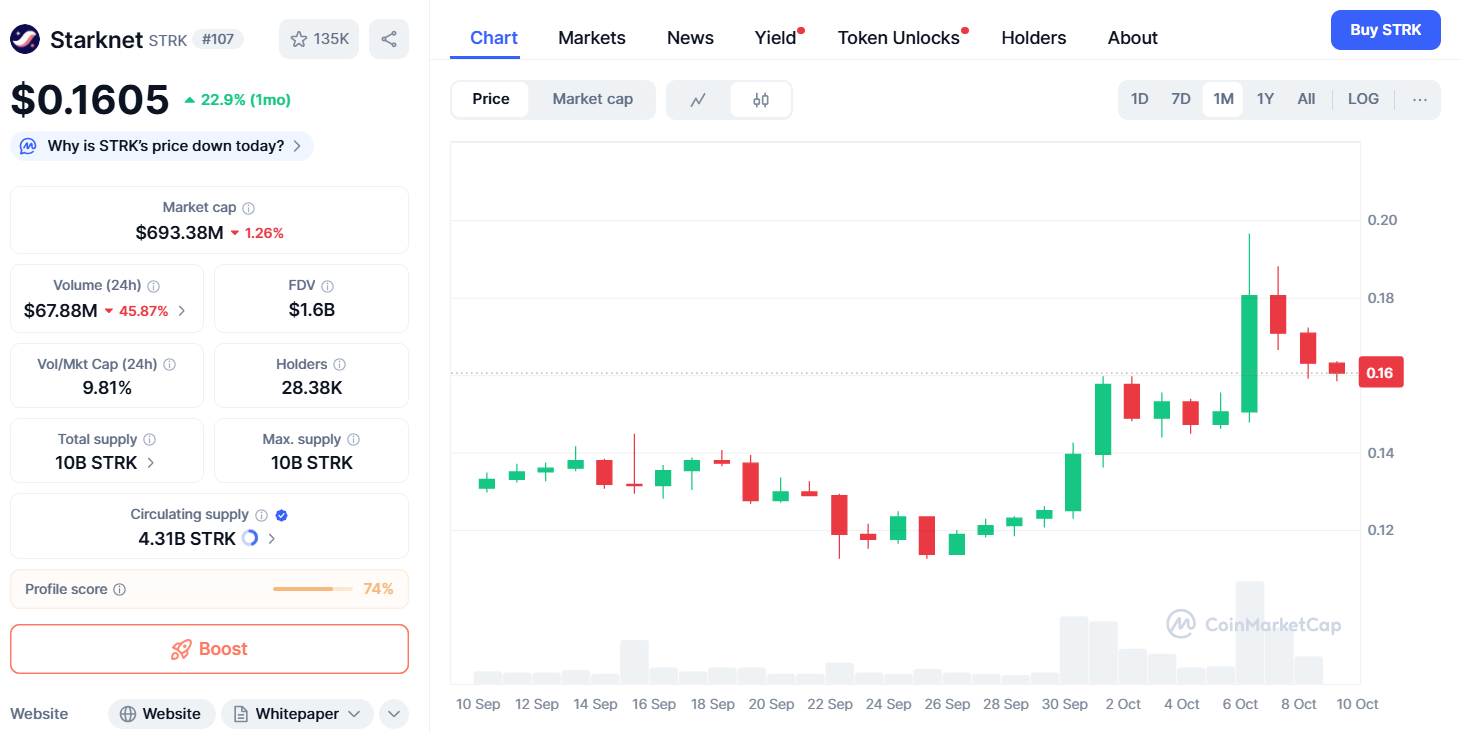Switch to line chart view icon
Screen dimensions: 1461x734
coord(699,100)
